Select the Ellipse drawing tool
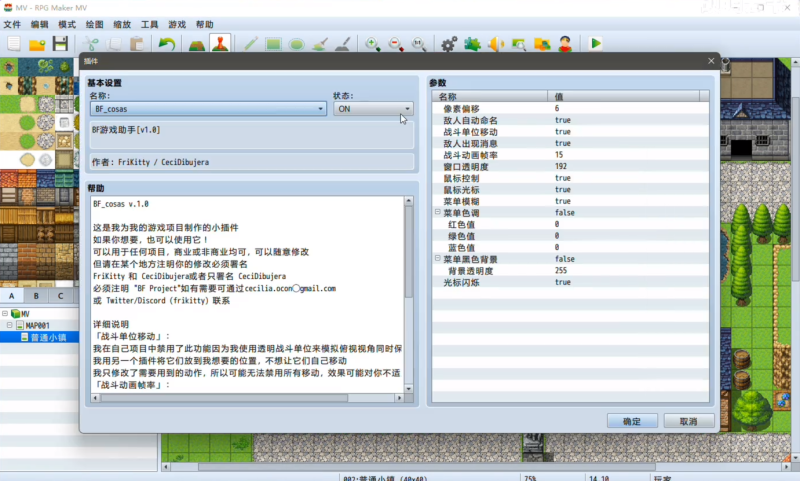The width and height of the screenshot is (800, 481). coord(296,44)
